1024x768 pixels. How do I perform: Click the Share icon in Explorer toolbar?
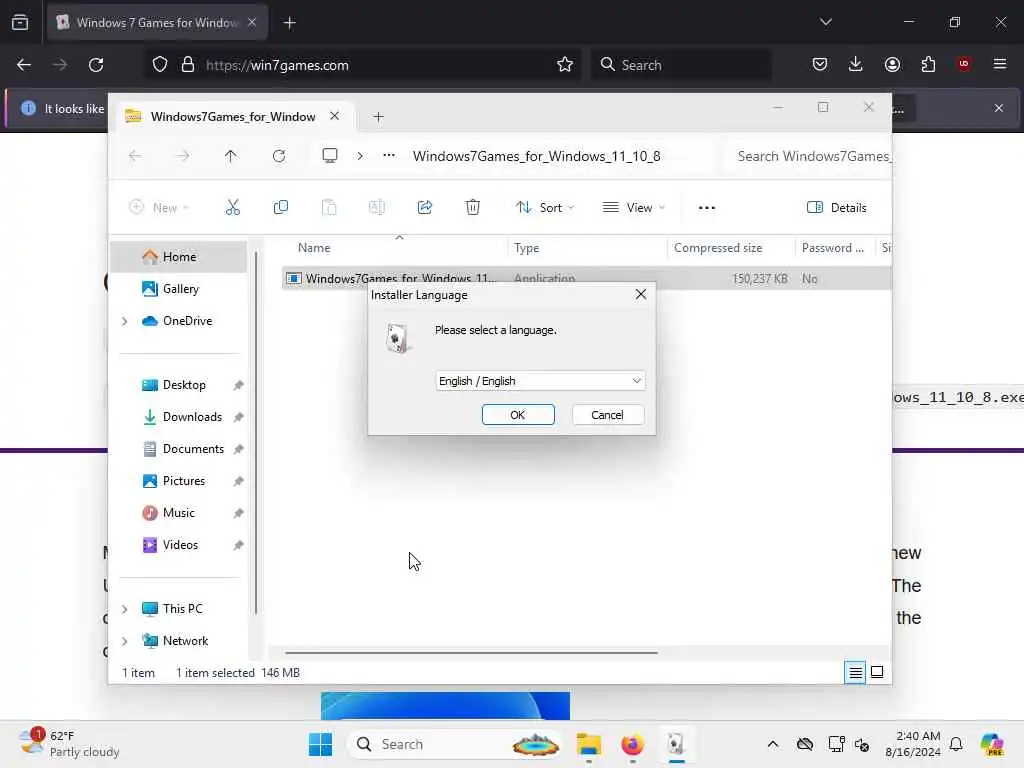[x=425, y=208]
